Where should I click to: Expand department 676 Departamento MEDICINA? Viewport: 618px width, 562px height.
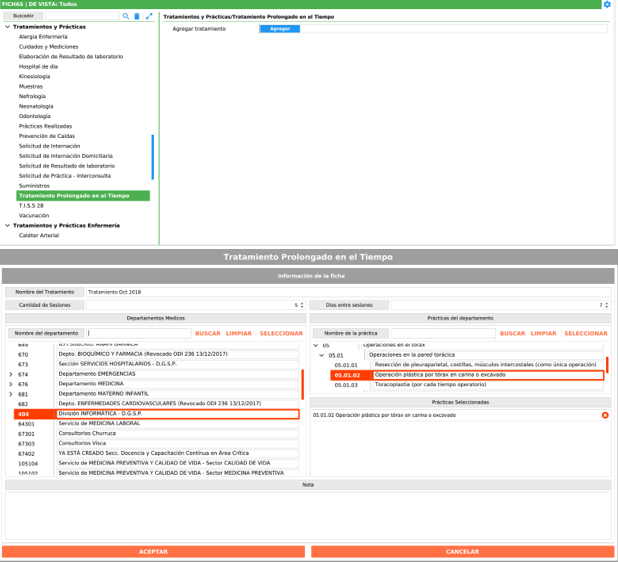tap(10, 384)
